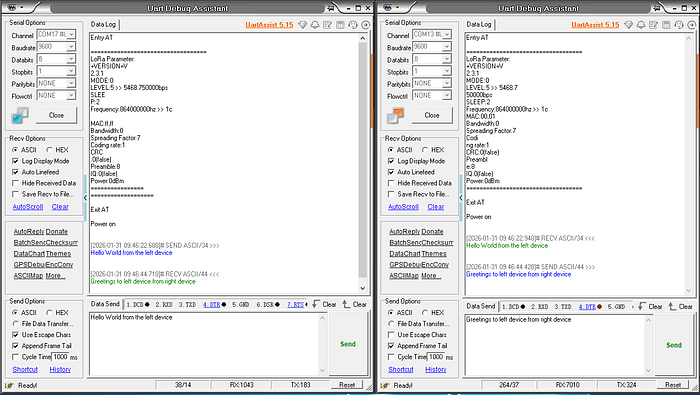The width and height of the screenshot is (700, 395).
Task: Pin the right Uart Debug Assistant window on top
Action: coord(657,8)
